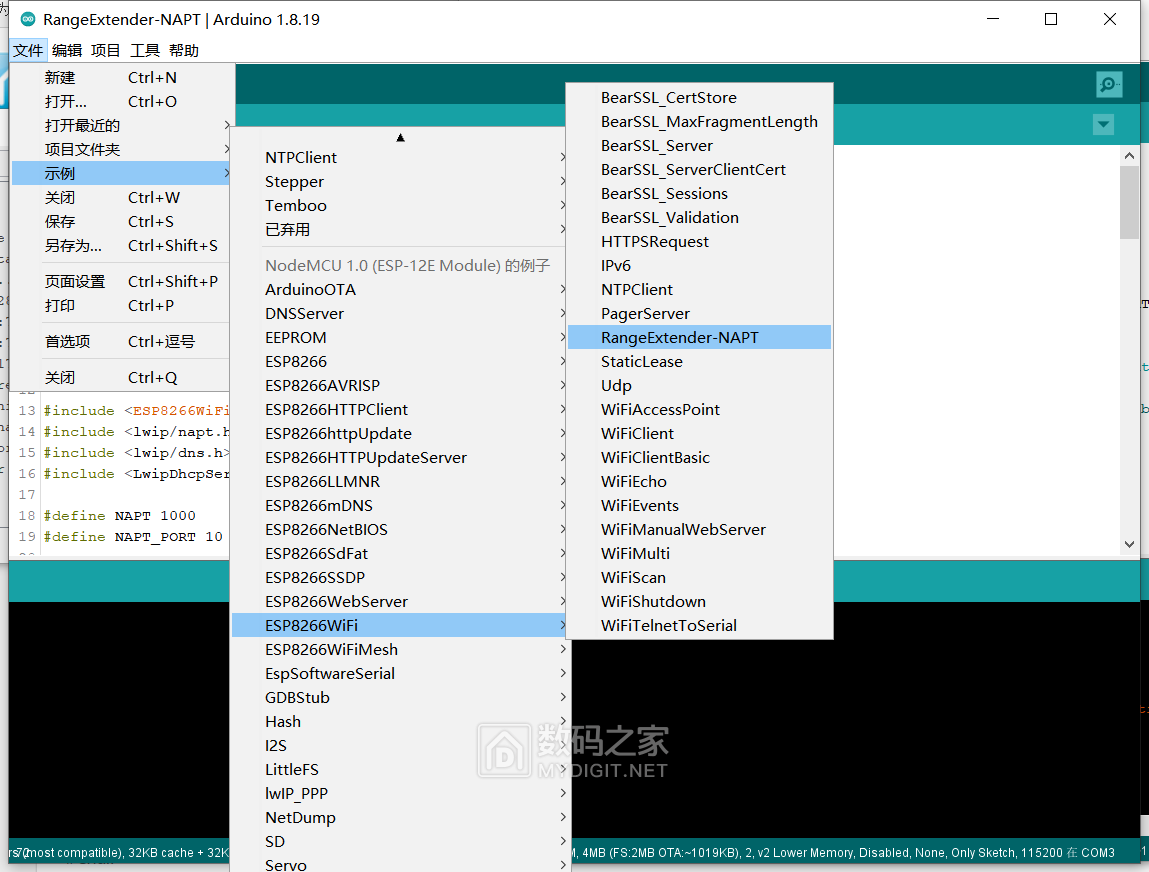Open the EspSoftwareSerial examples entry

(400, 673)
